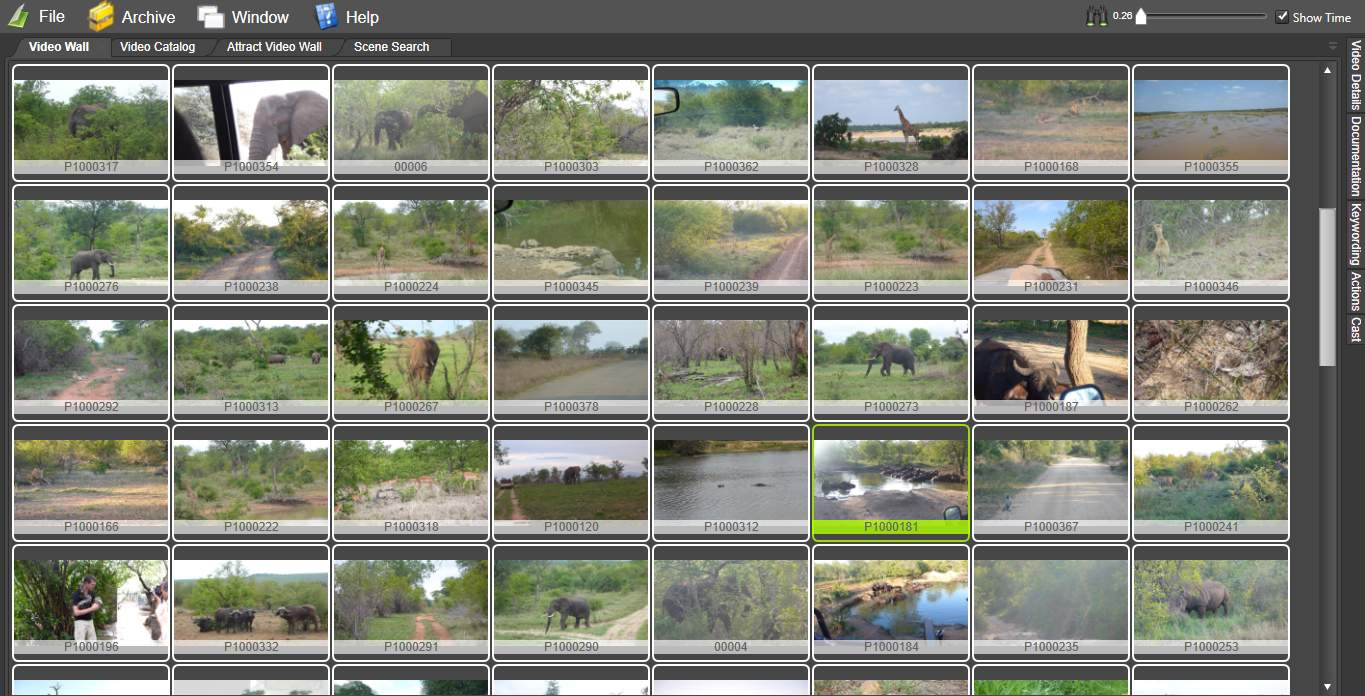Select video thumbnail P1000355
Viewport: 1365px width, 696px height.
1211,123
